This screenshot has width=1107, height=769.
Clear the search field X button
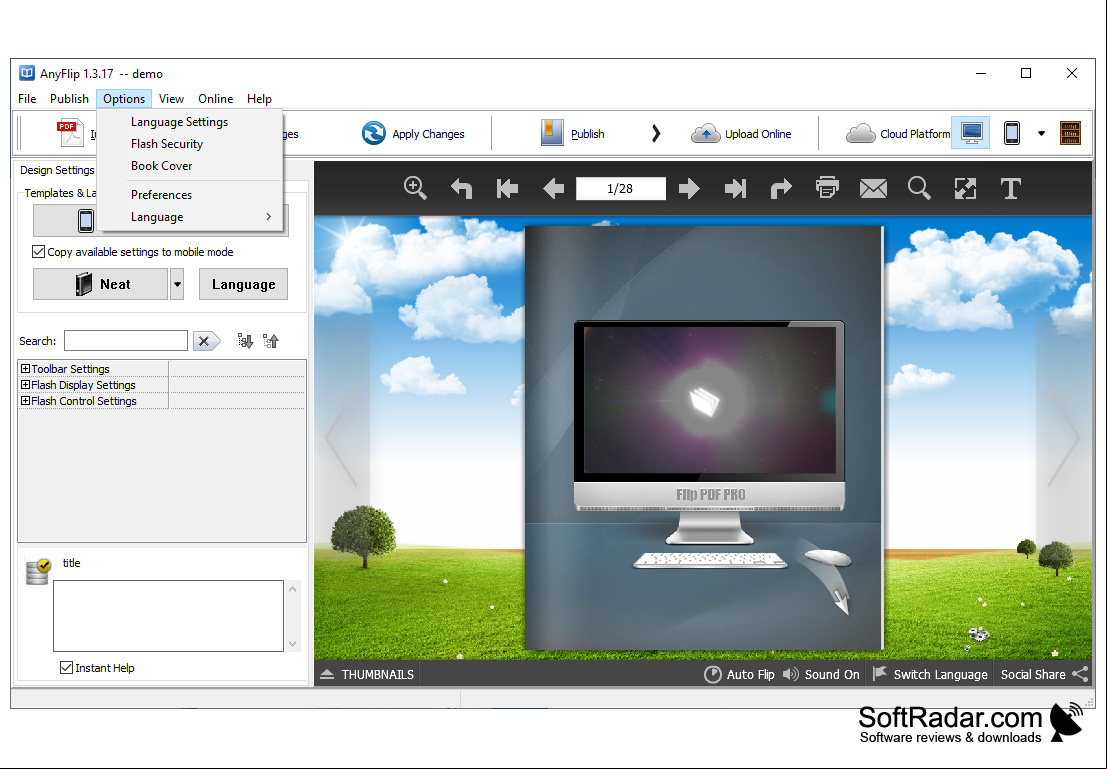tap(205, 341)
